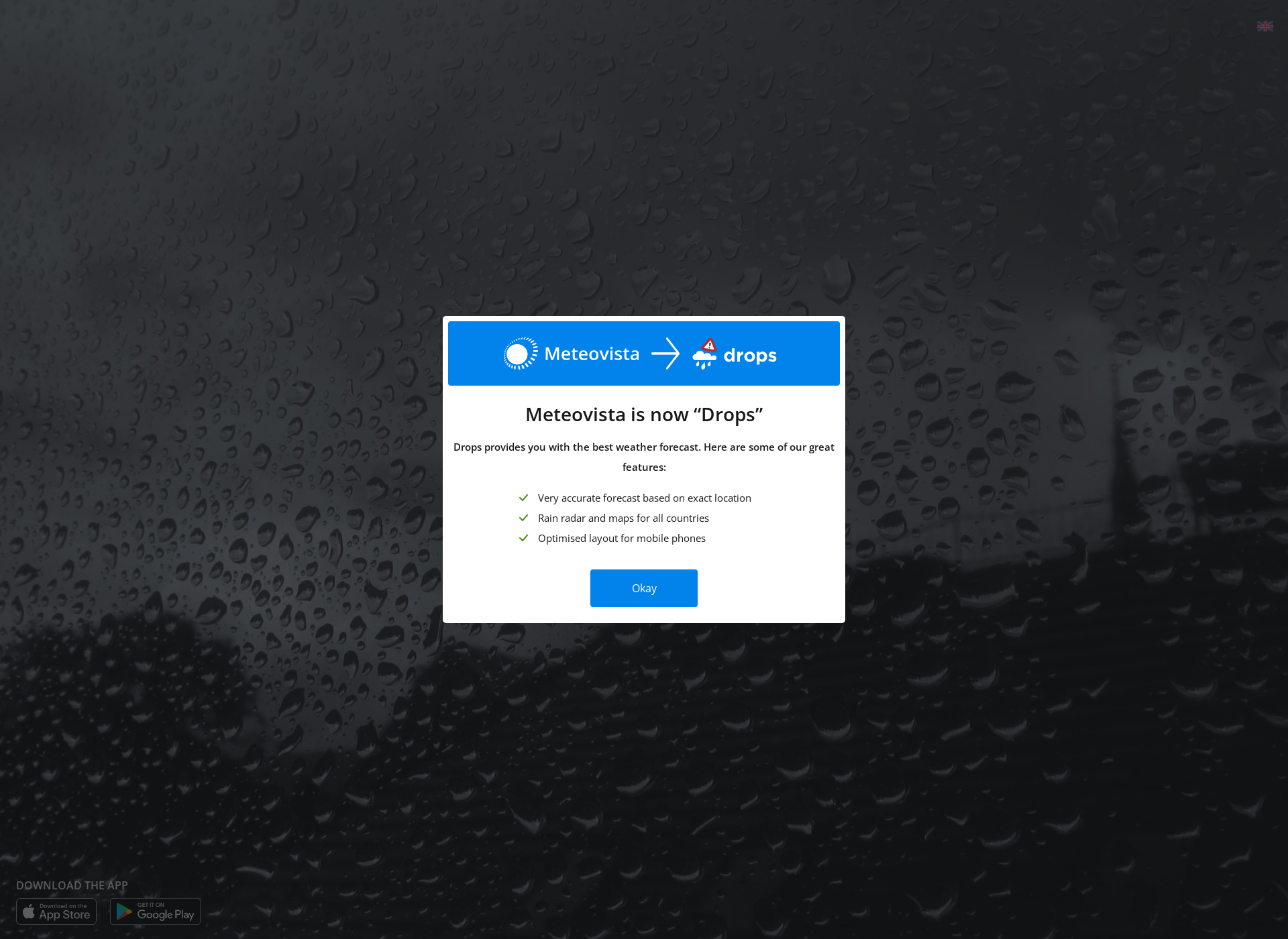Screen dimensions: 1288x939
Task: Click the Okay button to dismiss modal
Action: [x=644, y=588]
